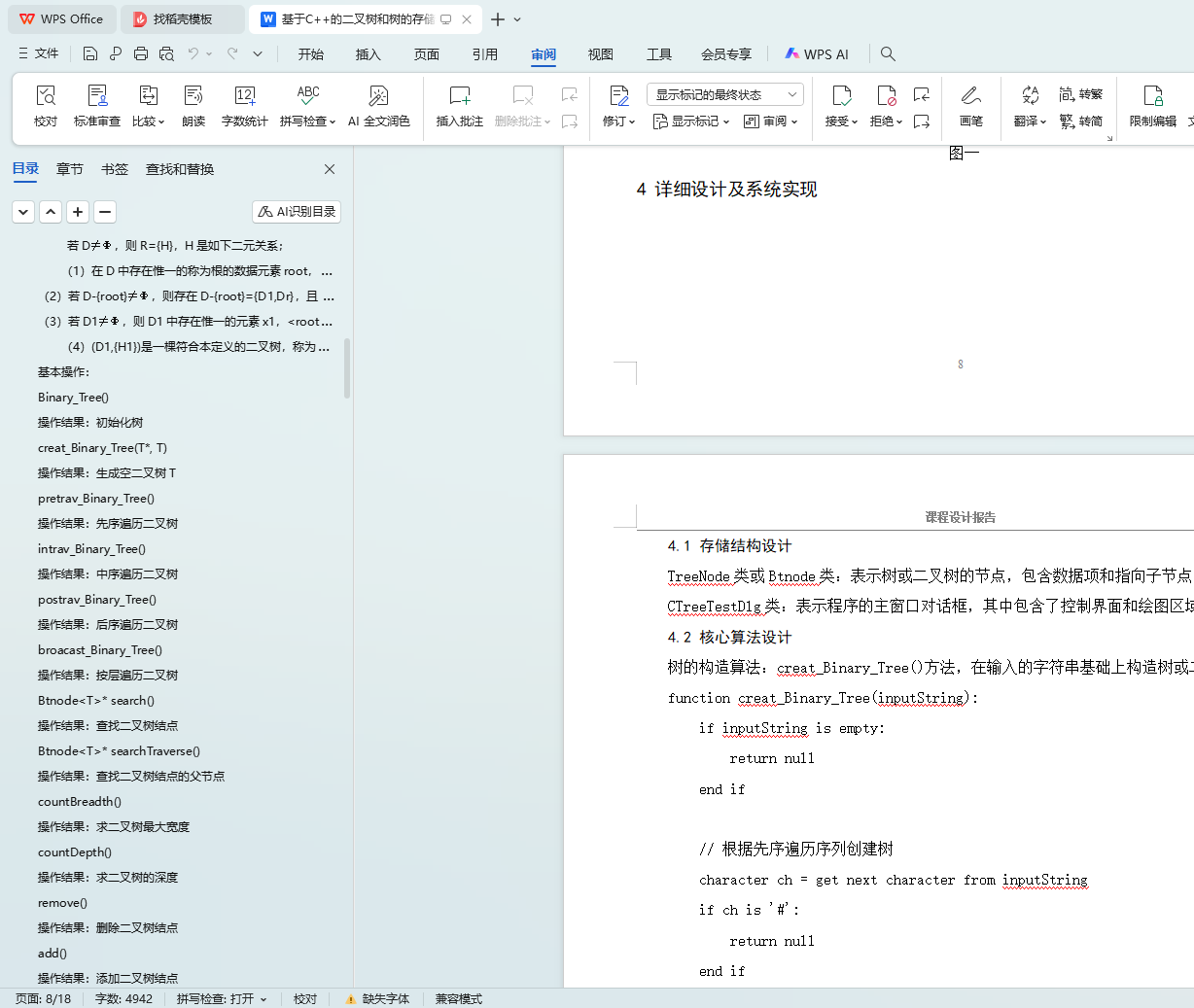The height and width of the screenshot is (1008, 1194).
Task: Click the print preview icon
Action: coord(166,53)
